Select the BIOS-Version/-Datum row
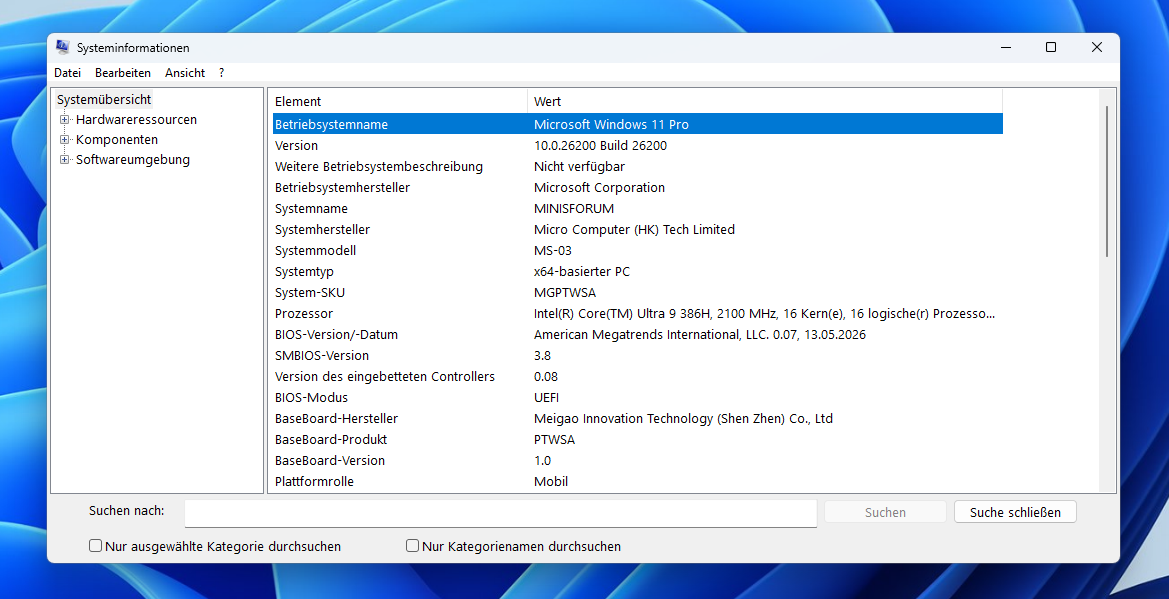 click(637, 334)
